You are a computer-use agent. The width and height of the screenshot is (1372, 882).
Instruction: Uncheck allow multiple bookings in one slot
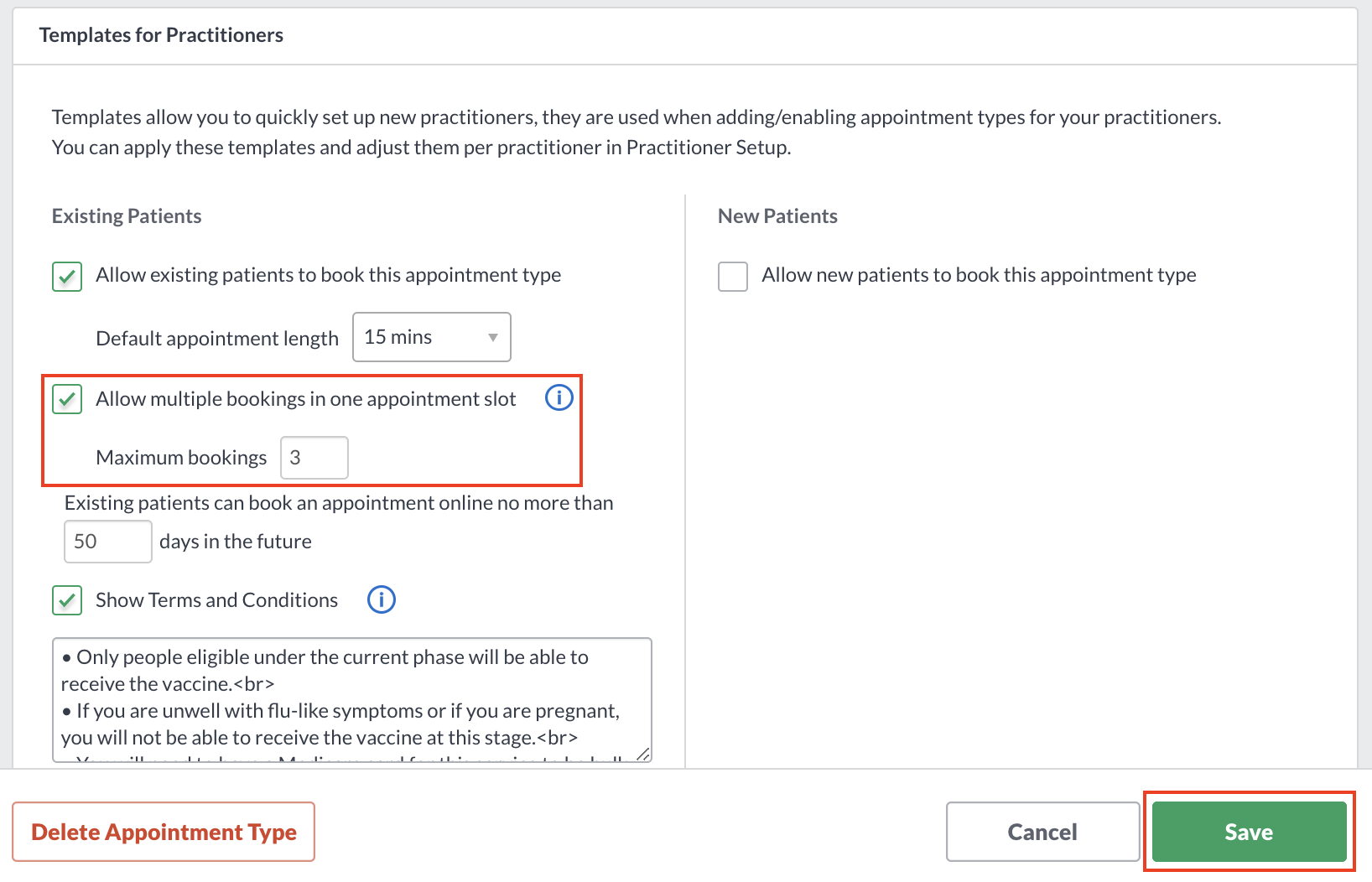[x=67, y=399]
